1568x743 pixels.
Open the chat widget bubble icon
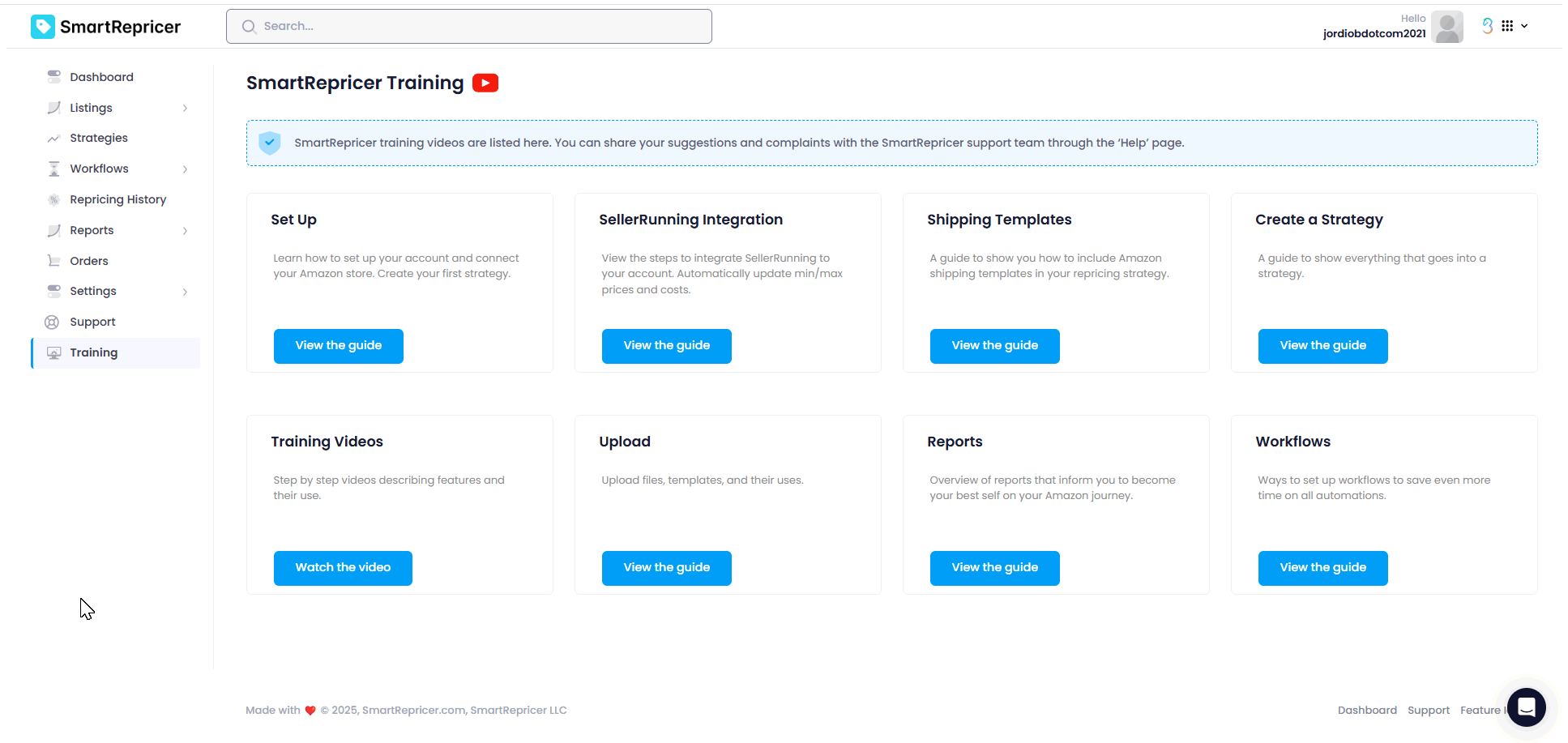(x=1527, y=707)
